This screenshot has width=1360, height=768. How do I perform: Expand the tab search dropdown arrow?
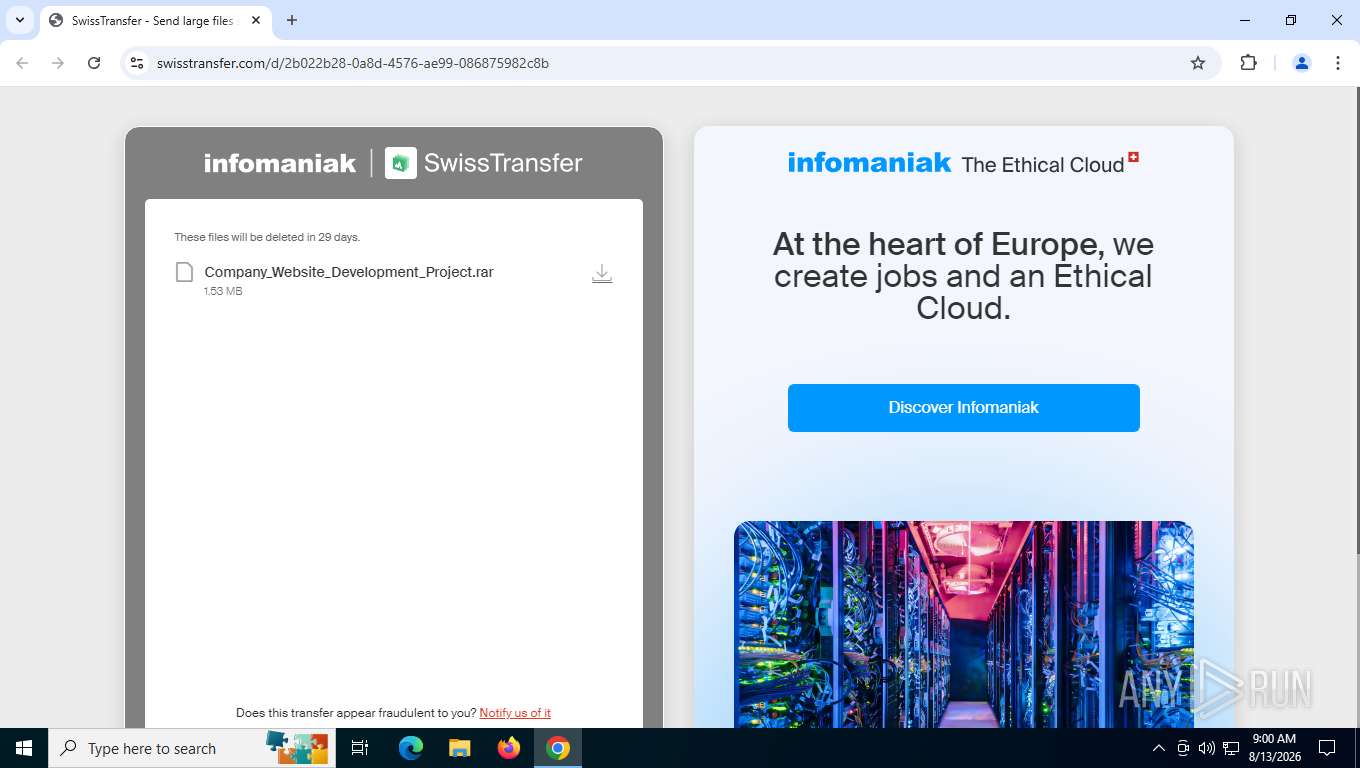[20, 20]
